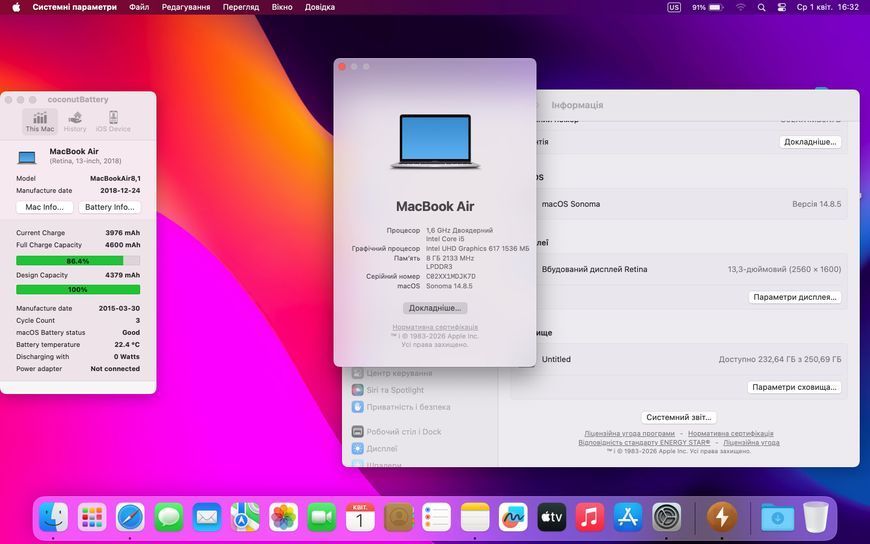The height and width of the screenshot is (544, 870).
Task: Open Trash in the Dock
Action: pos(816,518)
